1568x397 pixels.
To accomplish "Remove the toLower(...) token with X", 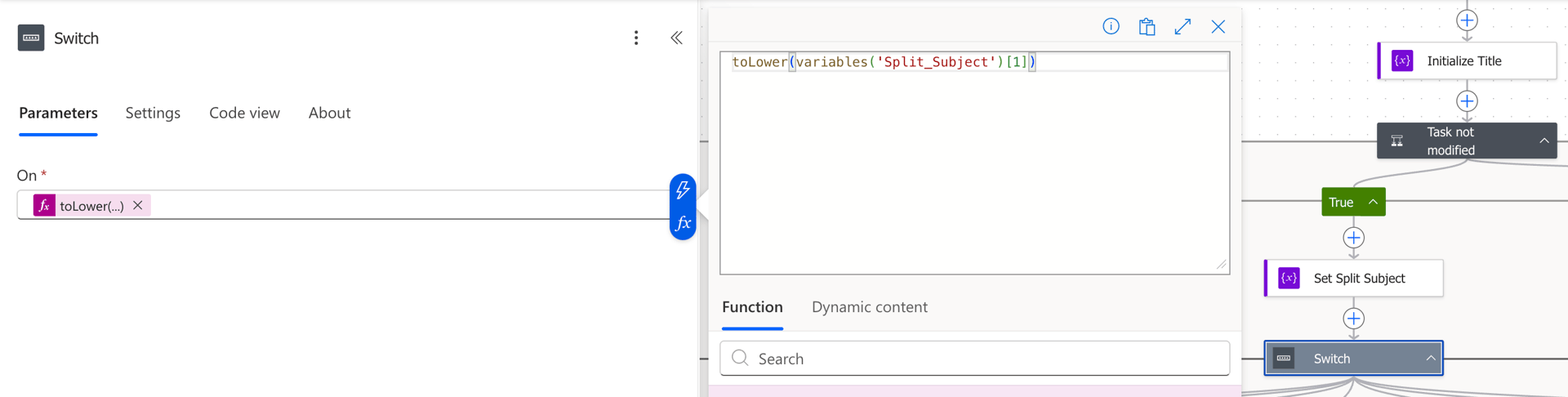I will click(x=138, y=205).
